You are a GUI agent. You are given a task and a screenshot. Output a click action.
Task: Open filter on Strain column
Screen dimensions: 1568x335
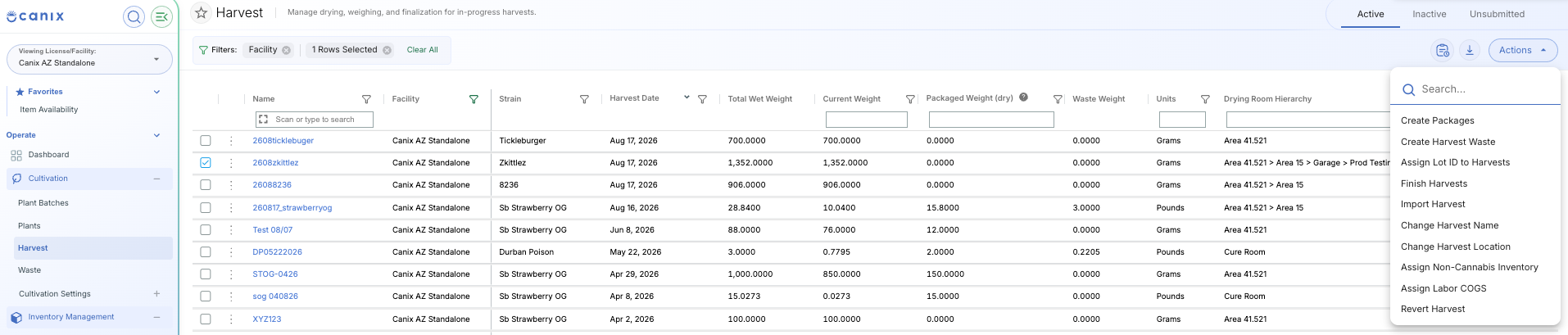(584, 99)
